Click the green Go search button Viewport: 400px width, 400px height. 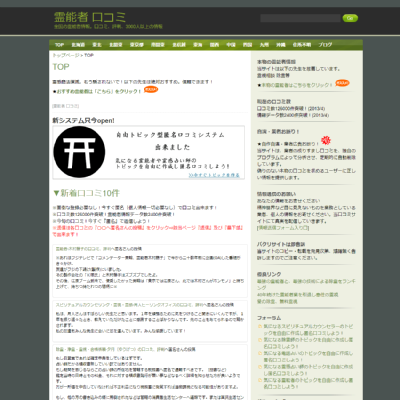[x=350, y=18]
